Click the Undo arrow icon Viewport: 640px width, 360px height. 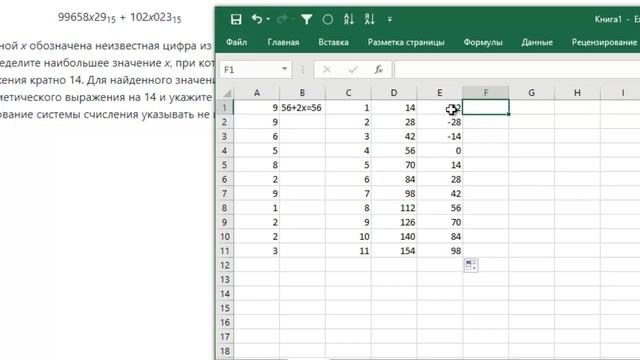point(257,19)
